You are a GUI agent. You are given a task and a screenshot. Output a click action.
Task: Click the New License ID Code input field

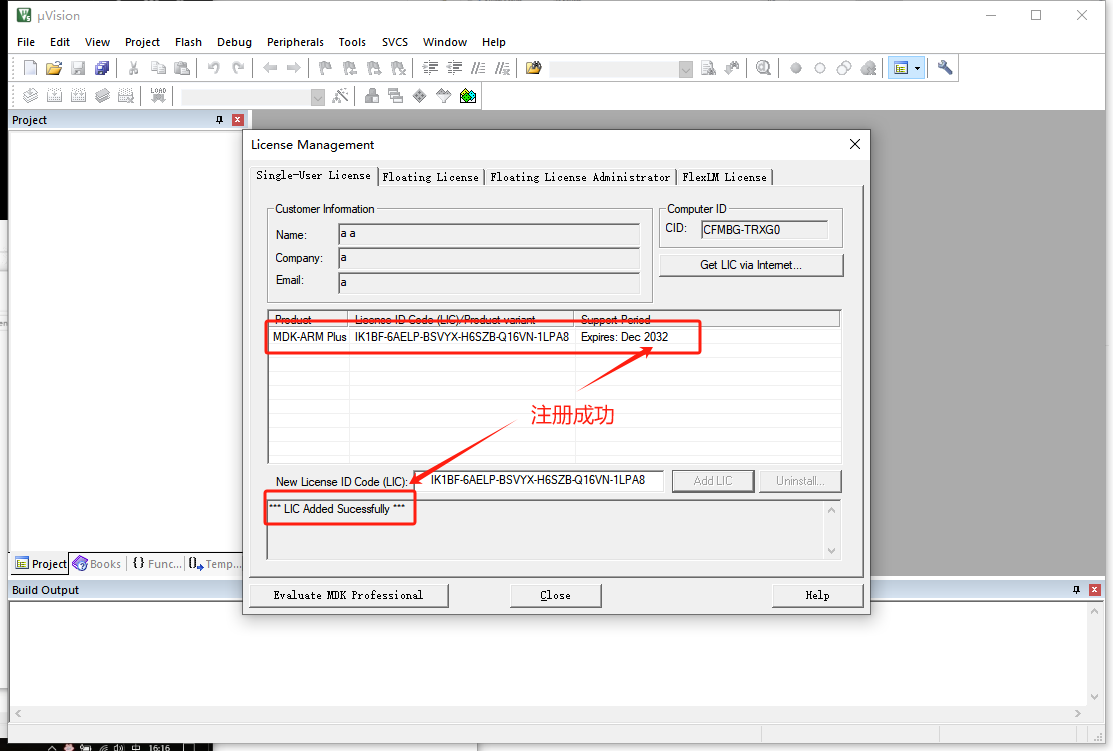[539, 481]
